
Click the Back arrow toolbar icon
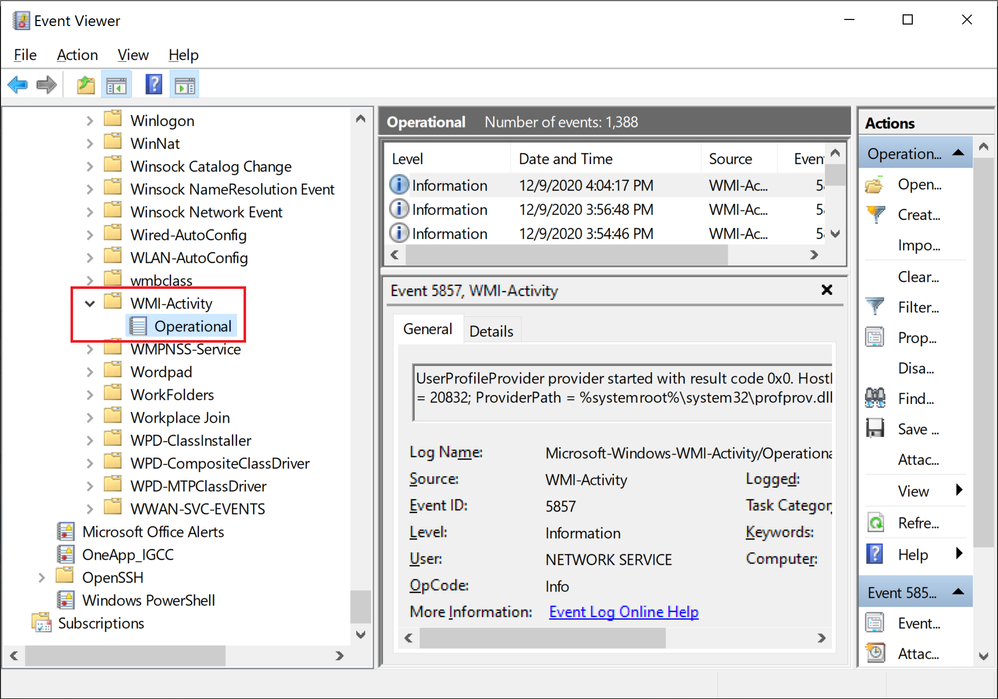click(x=18, y=85)
